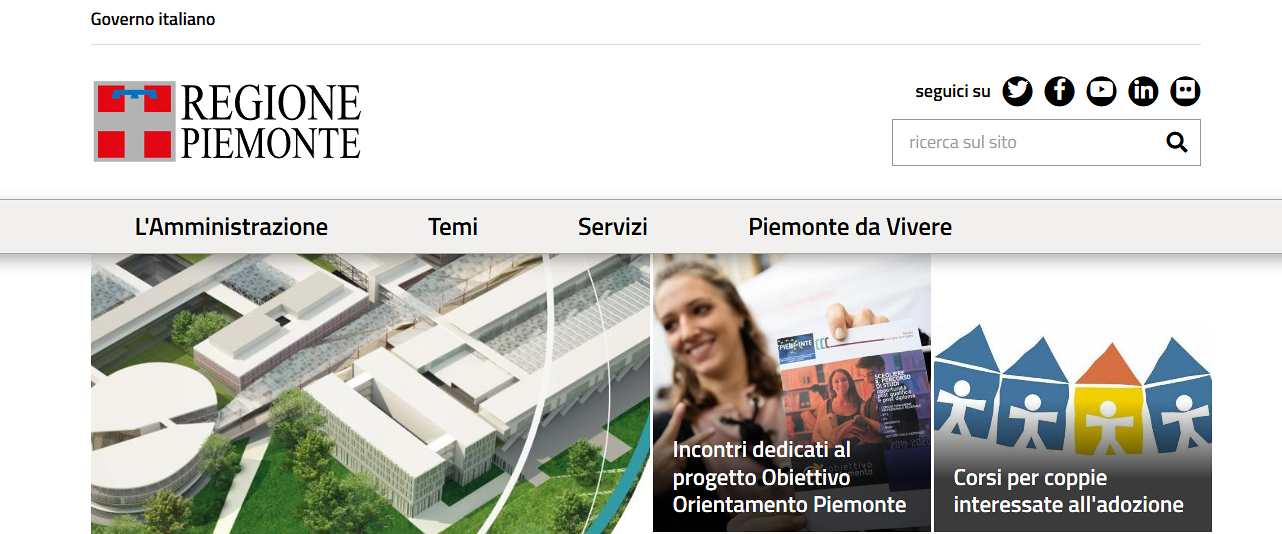The height and width of the screenshot is (534, 1282).
Task: Click the seguici su label
Action: (953, 91)
